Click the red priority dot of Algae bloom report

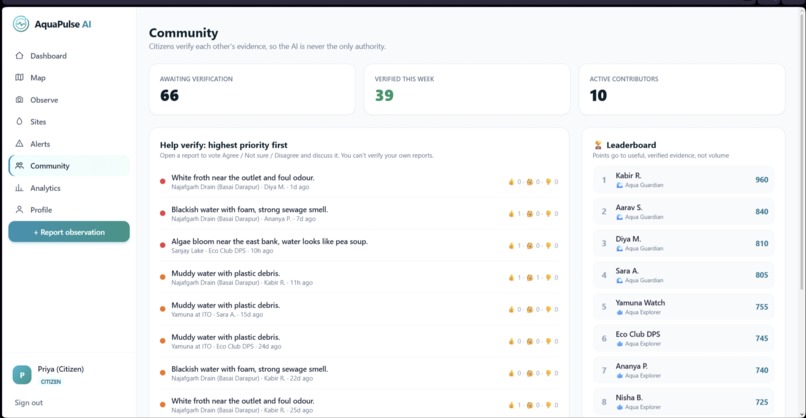coord(162,245)
